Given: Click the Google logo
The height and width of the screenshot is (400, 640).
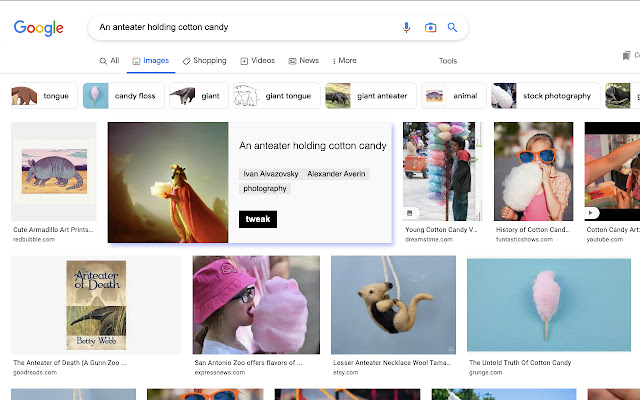Looking at the screenshot, I should 38,28.
